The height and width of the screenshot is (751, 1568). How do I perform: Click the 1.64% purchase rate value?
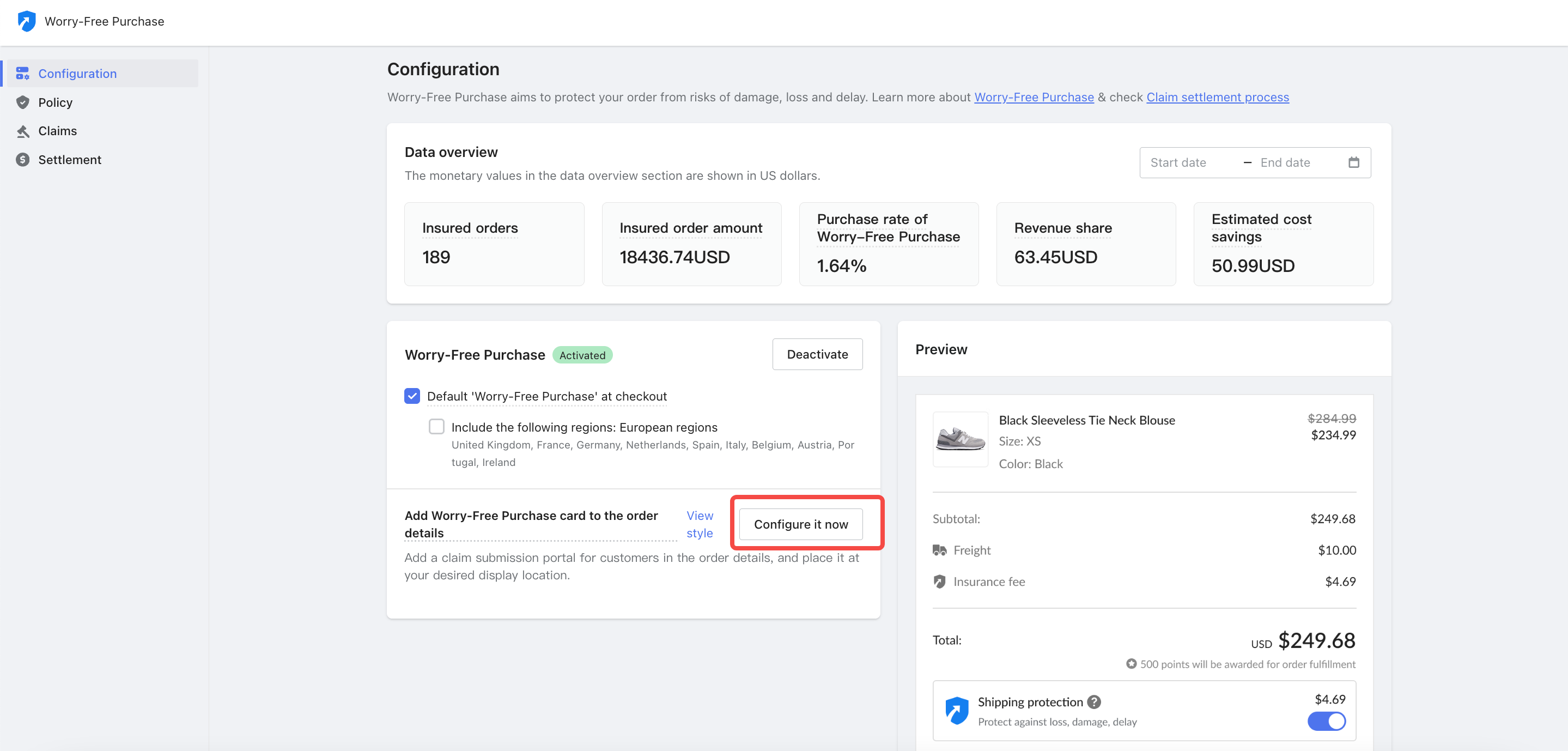coord(841,266)
